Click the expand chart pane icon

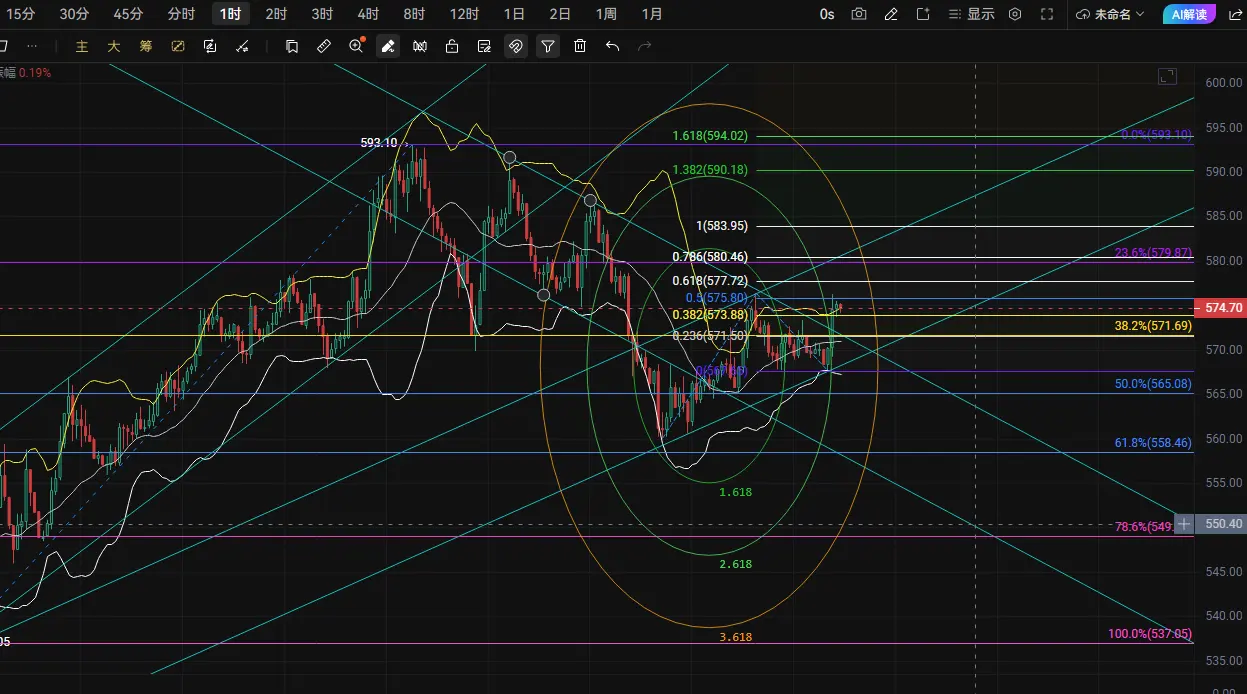coord(1167,76)
